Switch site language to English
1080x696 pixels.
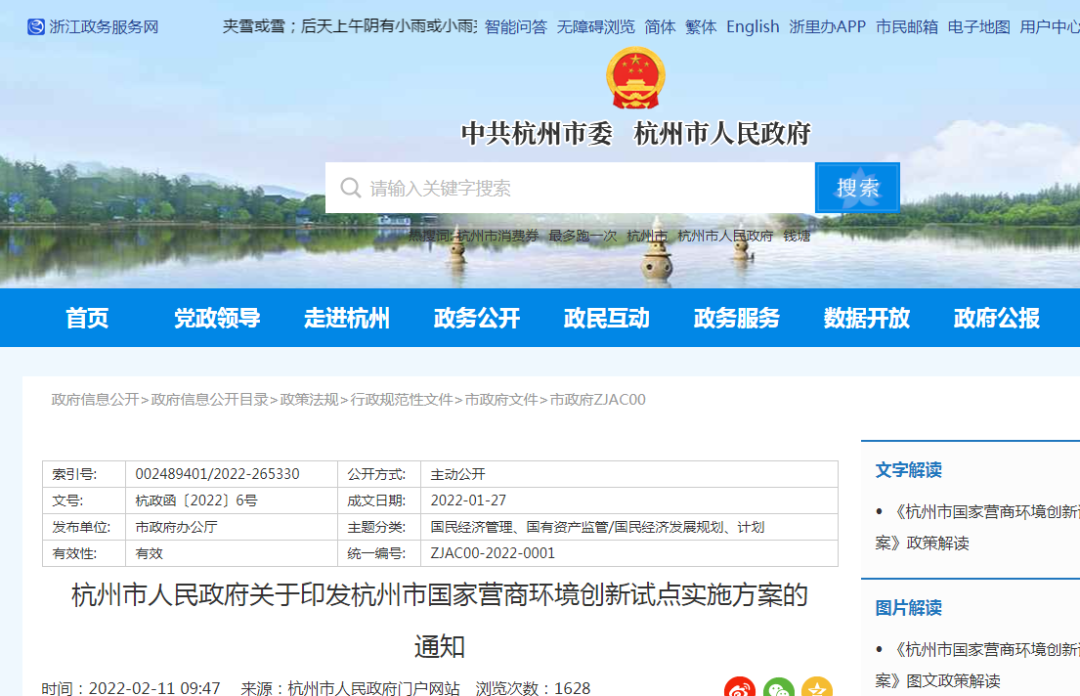tap(753, 27)
